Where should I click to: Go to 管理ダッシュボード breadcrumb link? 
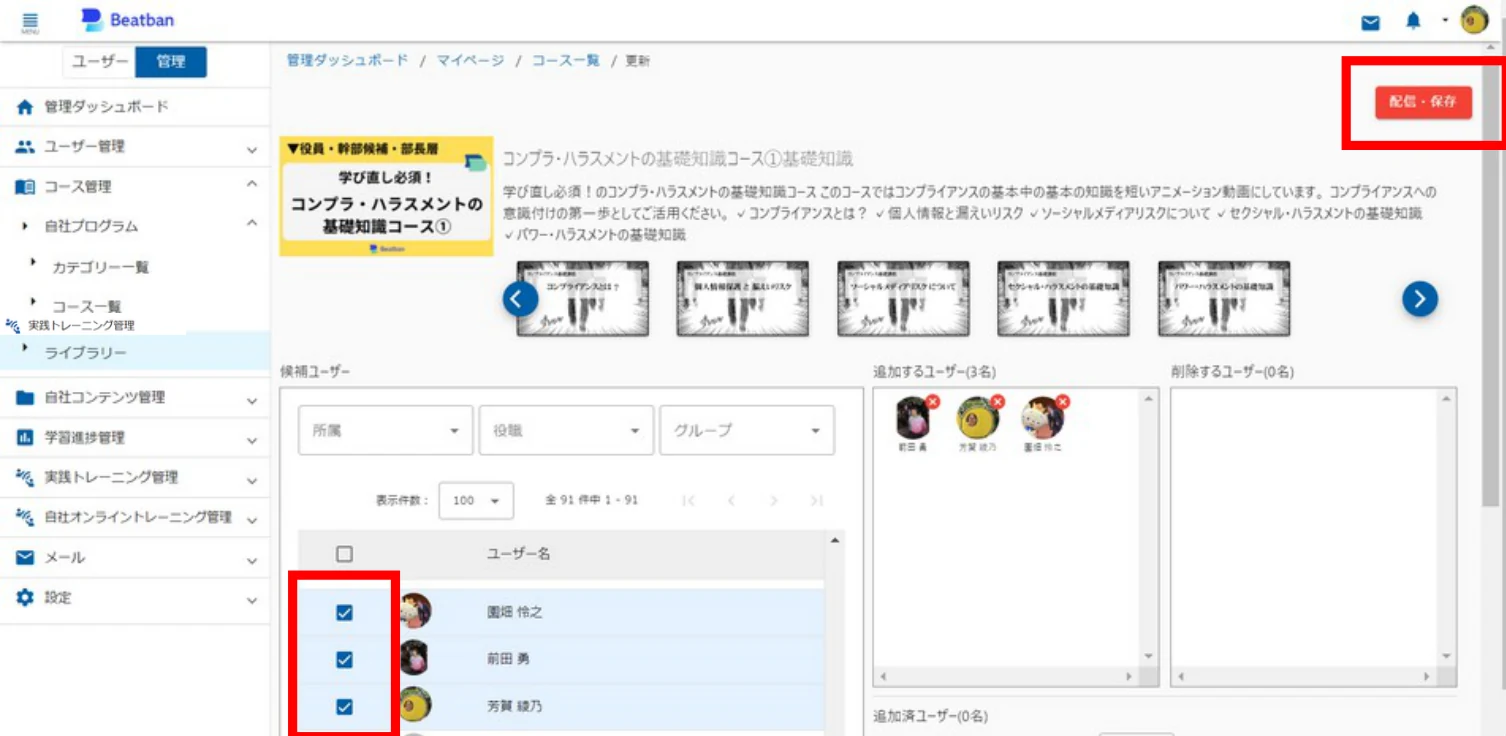click(x=347, y=61)
